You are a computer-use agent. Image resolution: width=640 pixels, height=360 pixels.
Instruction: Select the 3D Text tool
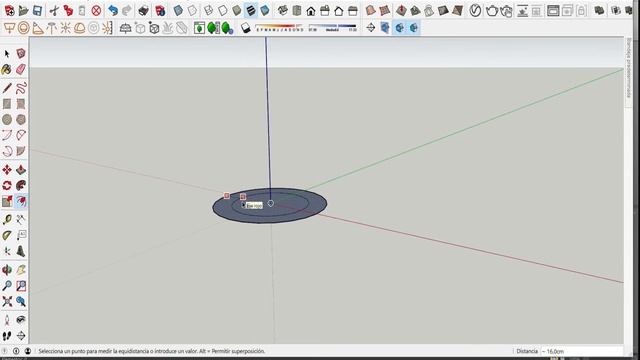coord(21,251)
